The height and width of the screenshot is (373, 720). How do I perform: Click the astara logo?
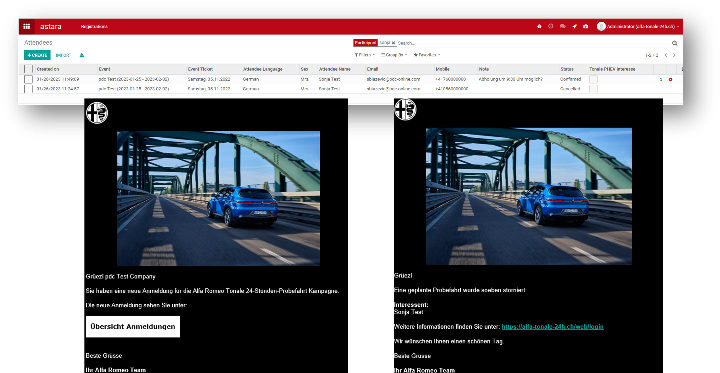pyautogui.click(x=51, y=27)
